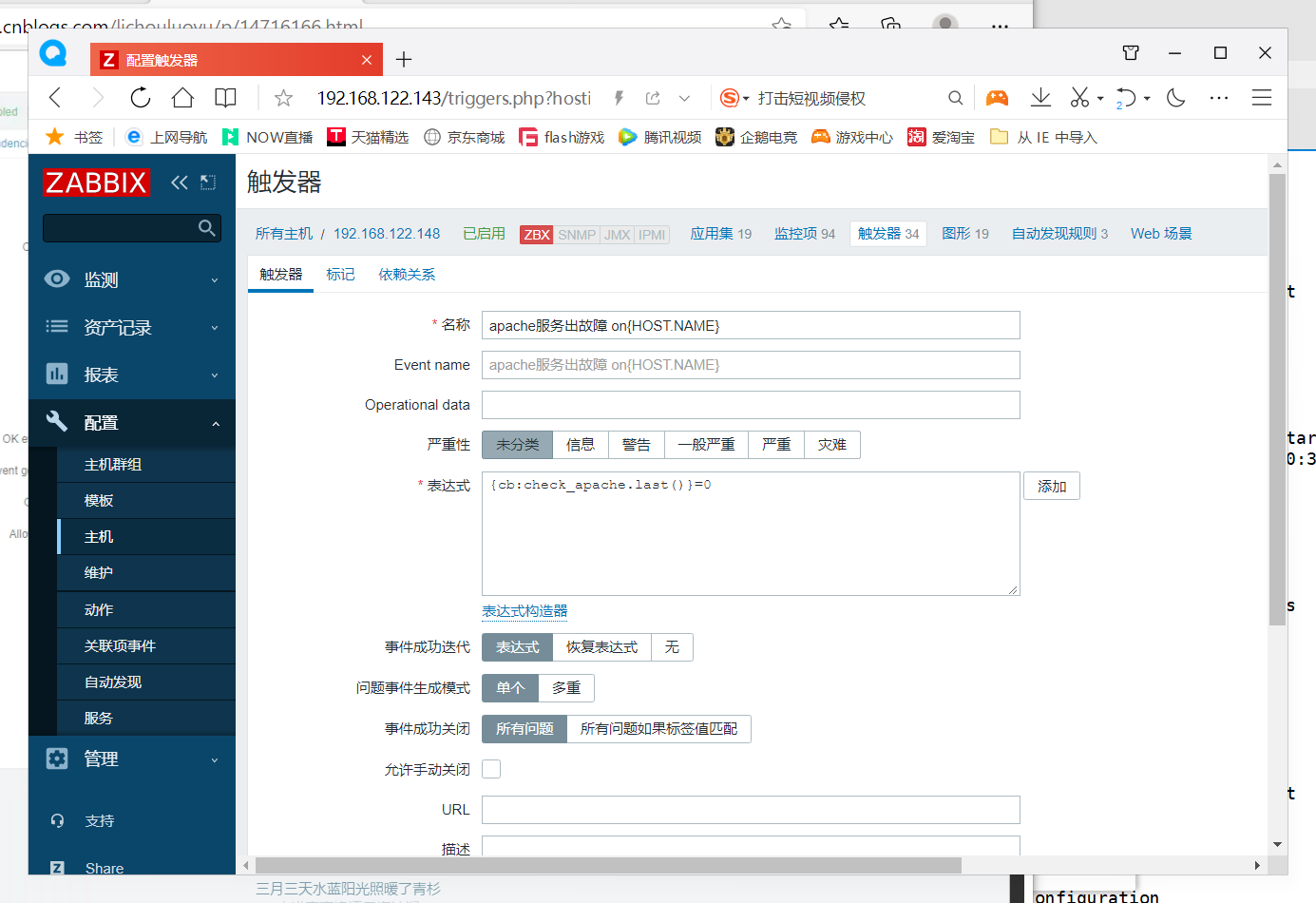1316x903 pixels.
Task: Open the 天猫精选 bookmark
Action: tap(368, 137)
